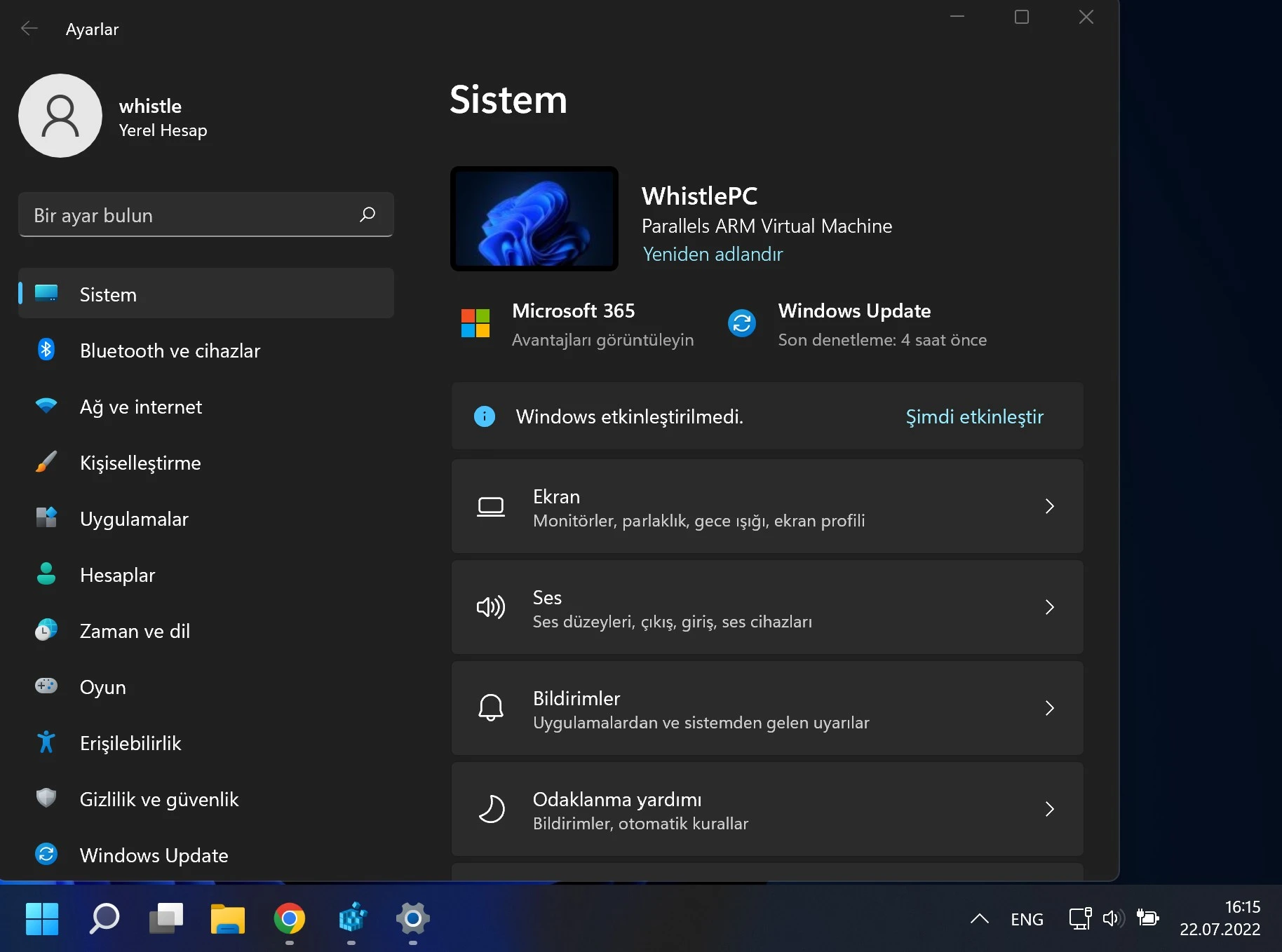Open the clock showing 16:15 22.07.2022

click(x=1220, y=918)
